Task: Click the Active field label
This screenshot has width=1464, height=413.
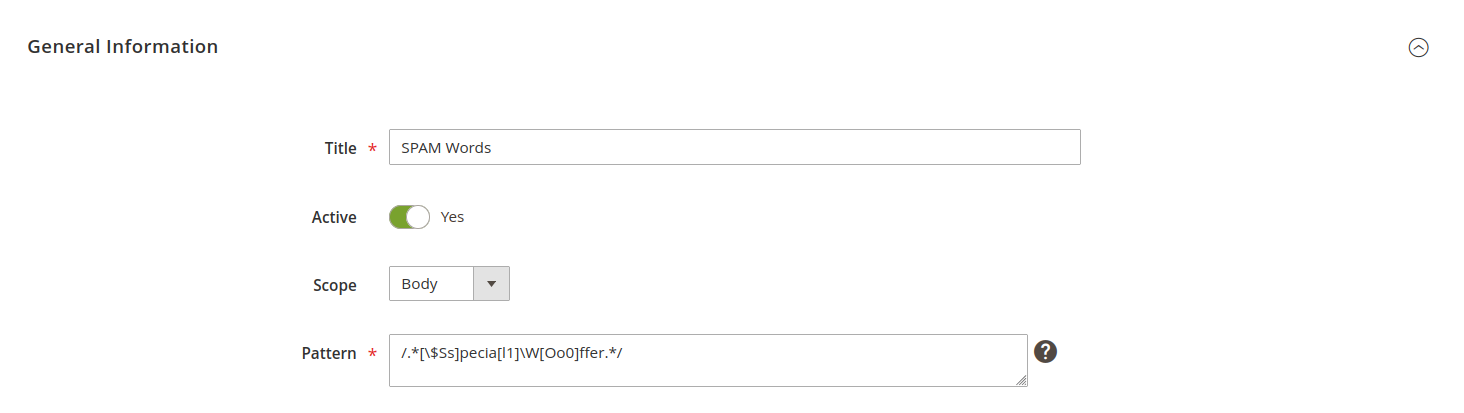Action: click(334, 217)
